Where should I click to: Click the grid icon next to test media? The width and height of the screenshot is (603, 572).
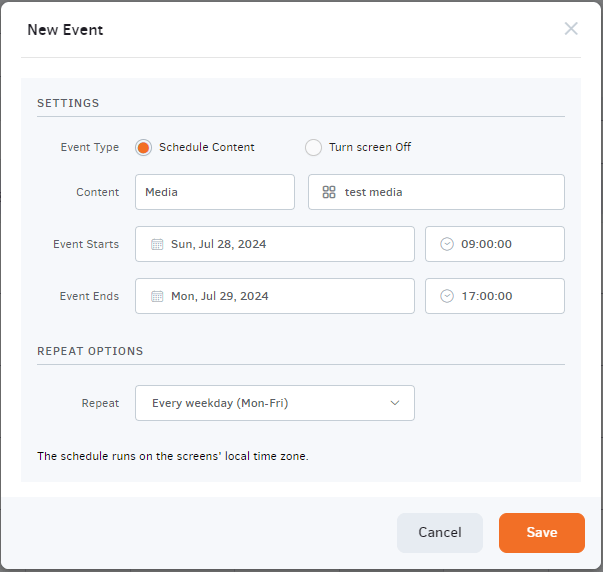(x=329, y=192)
